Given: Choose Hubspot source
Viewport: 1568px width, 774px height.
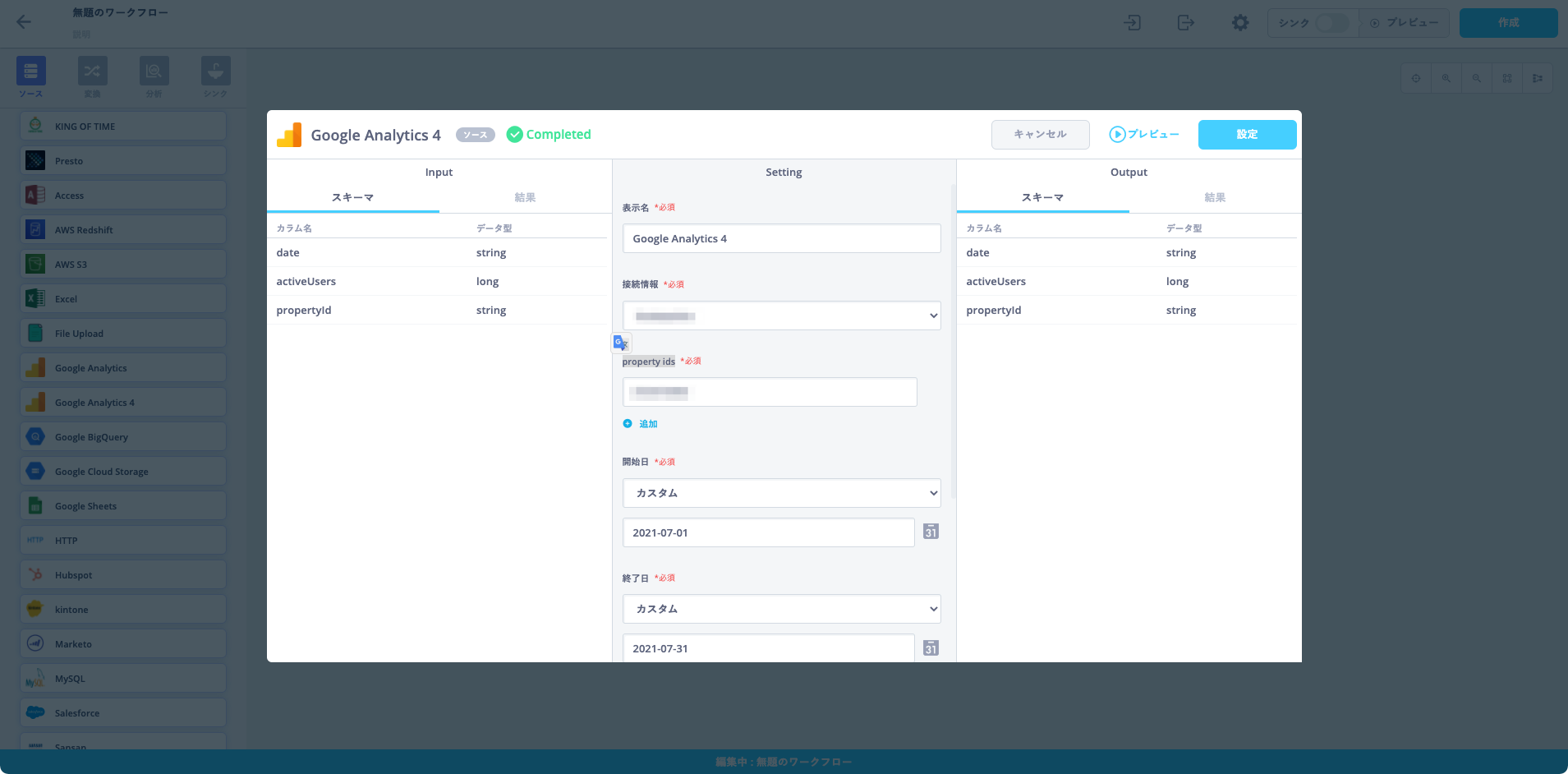Looking at the screenshot, I should click(x=123, y=574).
